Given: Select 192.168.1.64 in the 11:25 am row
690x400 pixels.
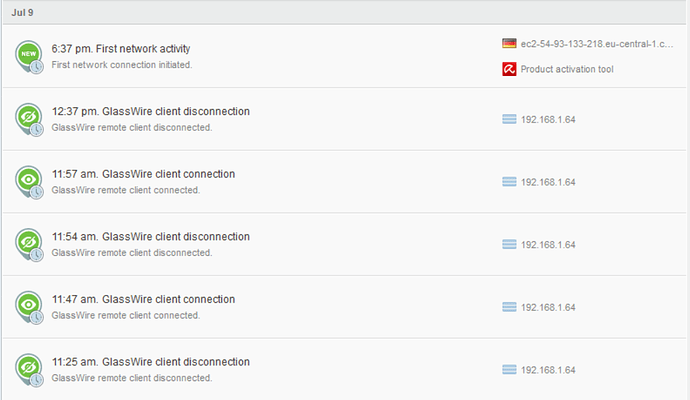Looking at the screenshot, I should (548, 369).
